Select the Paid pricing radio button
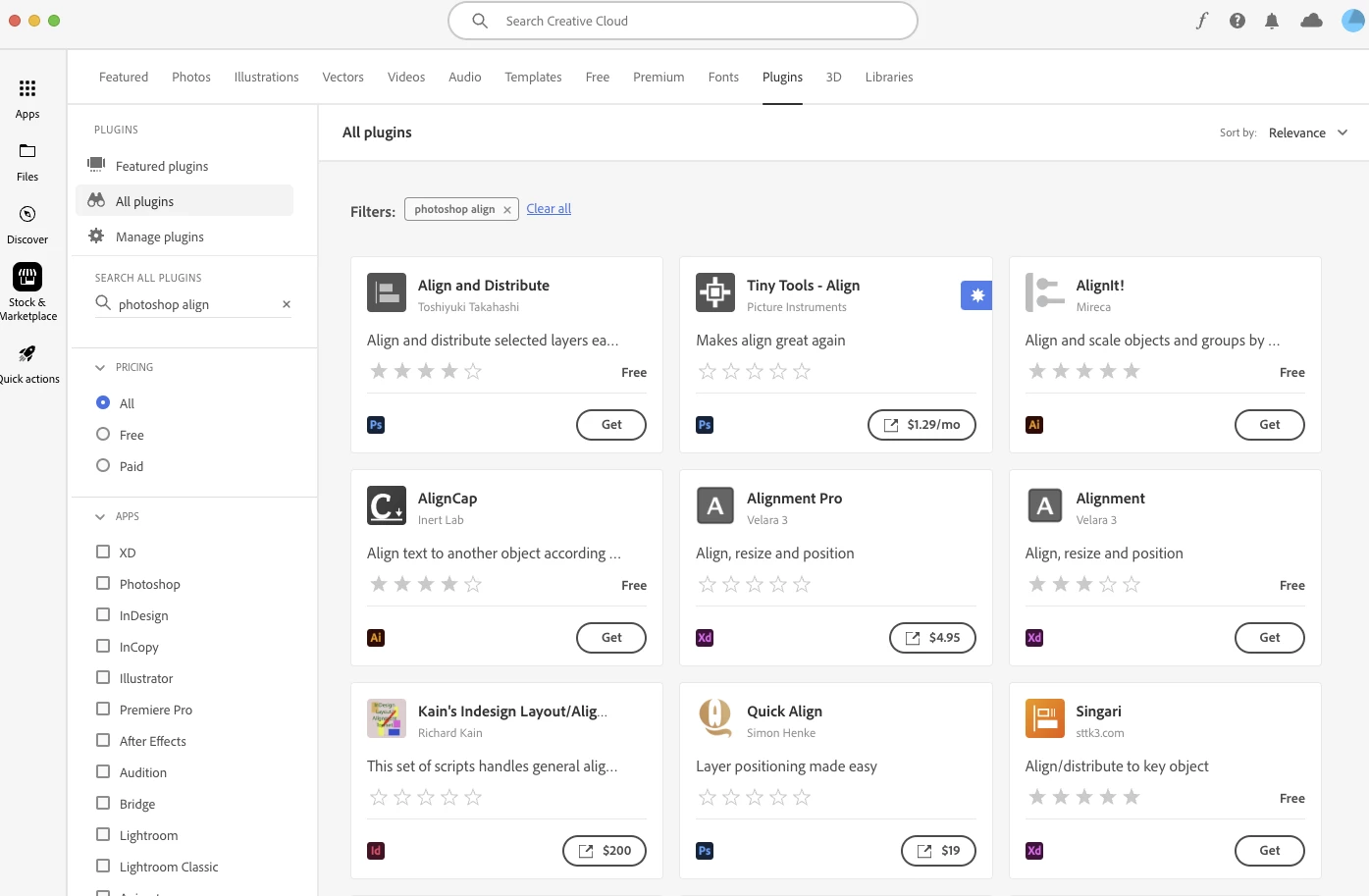 (103, 465)
